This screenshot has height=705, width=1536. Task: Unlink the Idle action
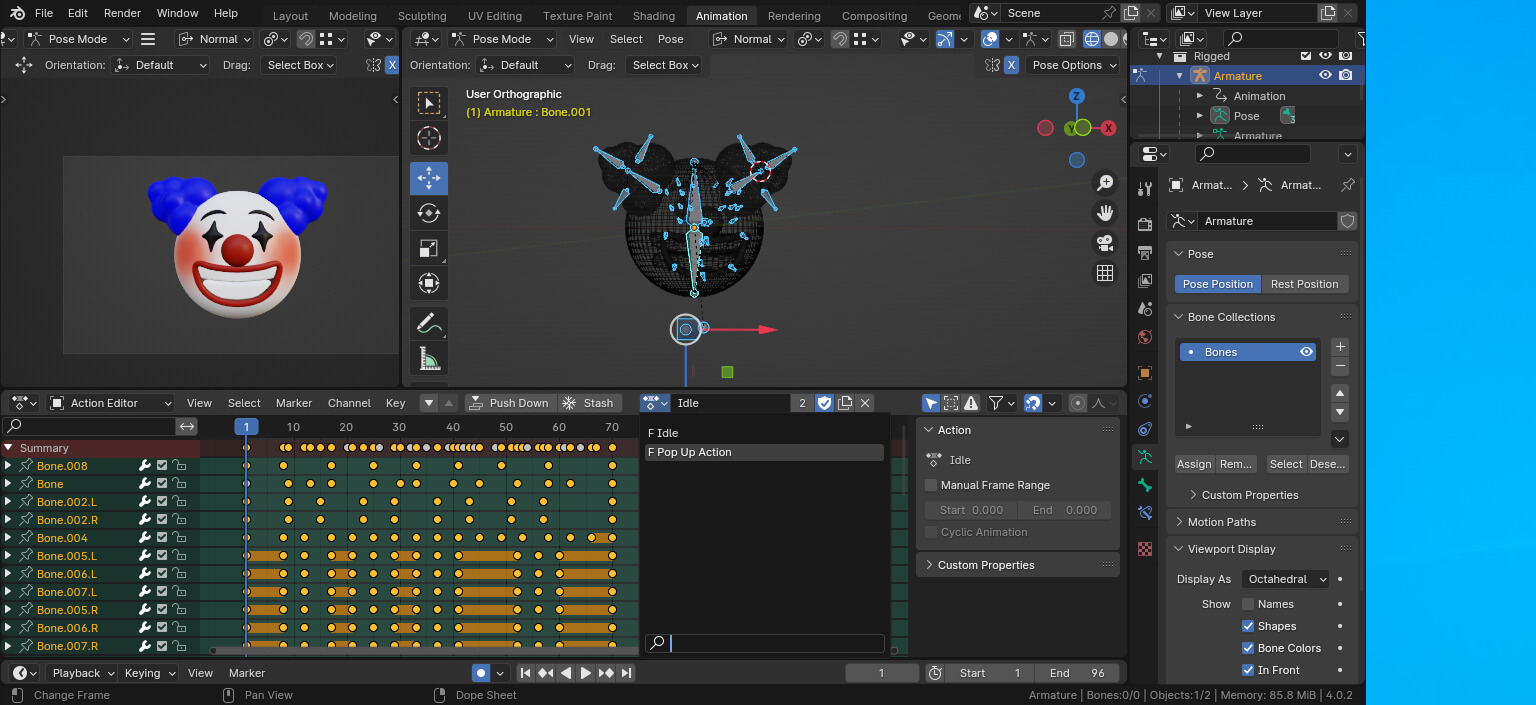(x=865, y=403)
